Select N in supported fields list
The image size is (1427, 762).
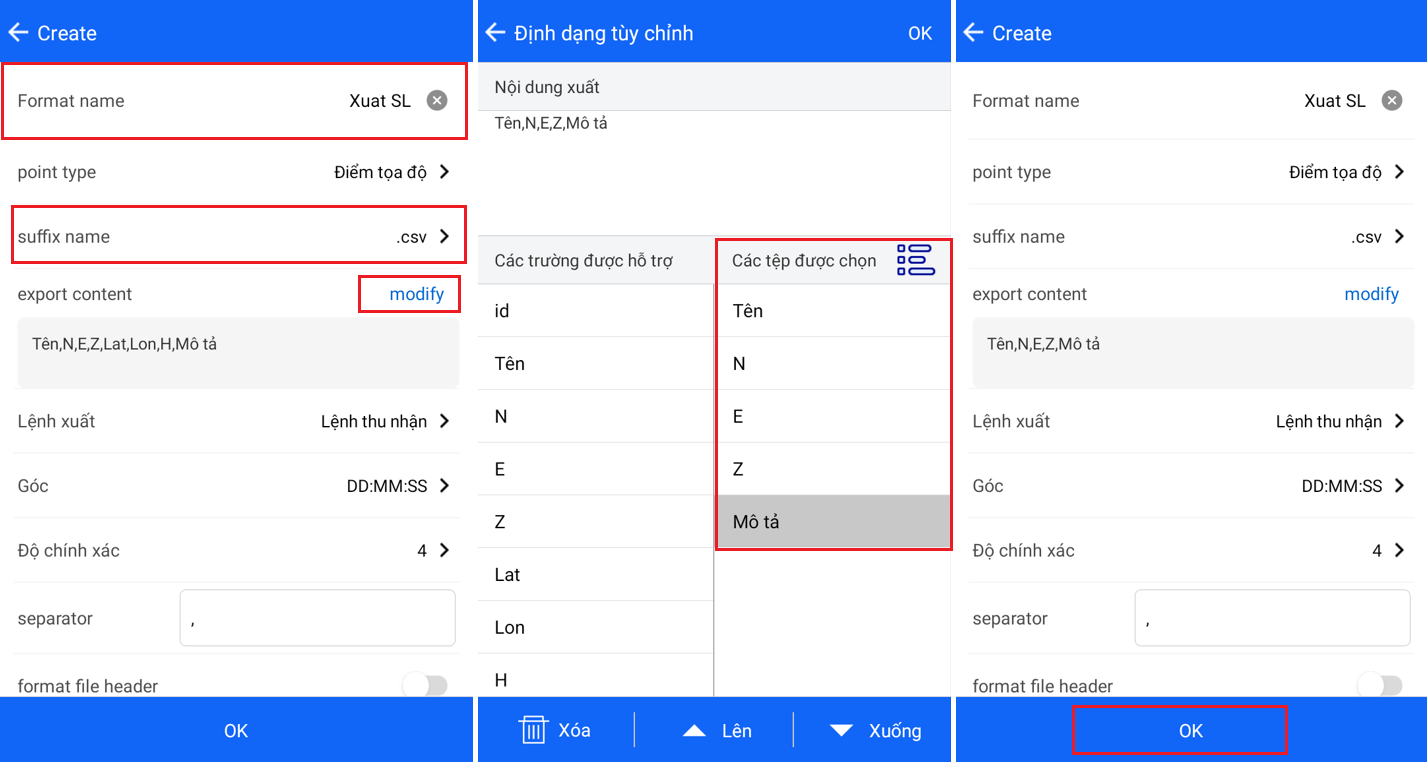(x=595, y=416)
